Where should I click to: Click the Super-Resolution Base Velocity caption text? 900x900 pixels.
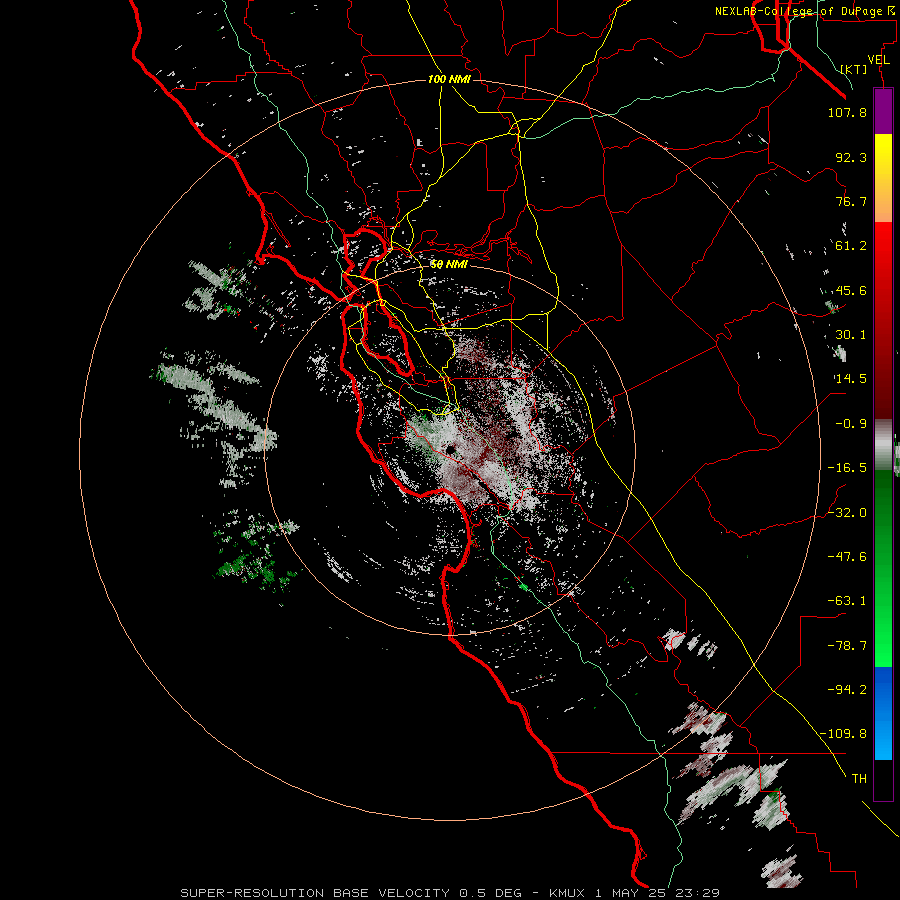(x=449, y=893)
